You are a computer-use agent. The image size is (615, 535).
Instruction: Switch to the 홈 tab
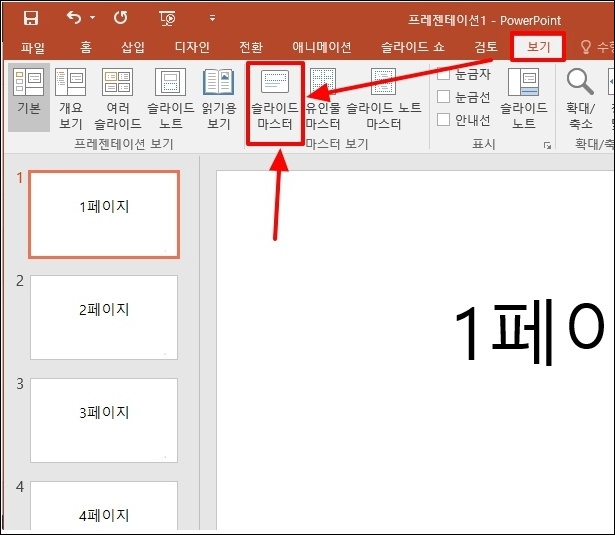tap(86, 47)
